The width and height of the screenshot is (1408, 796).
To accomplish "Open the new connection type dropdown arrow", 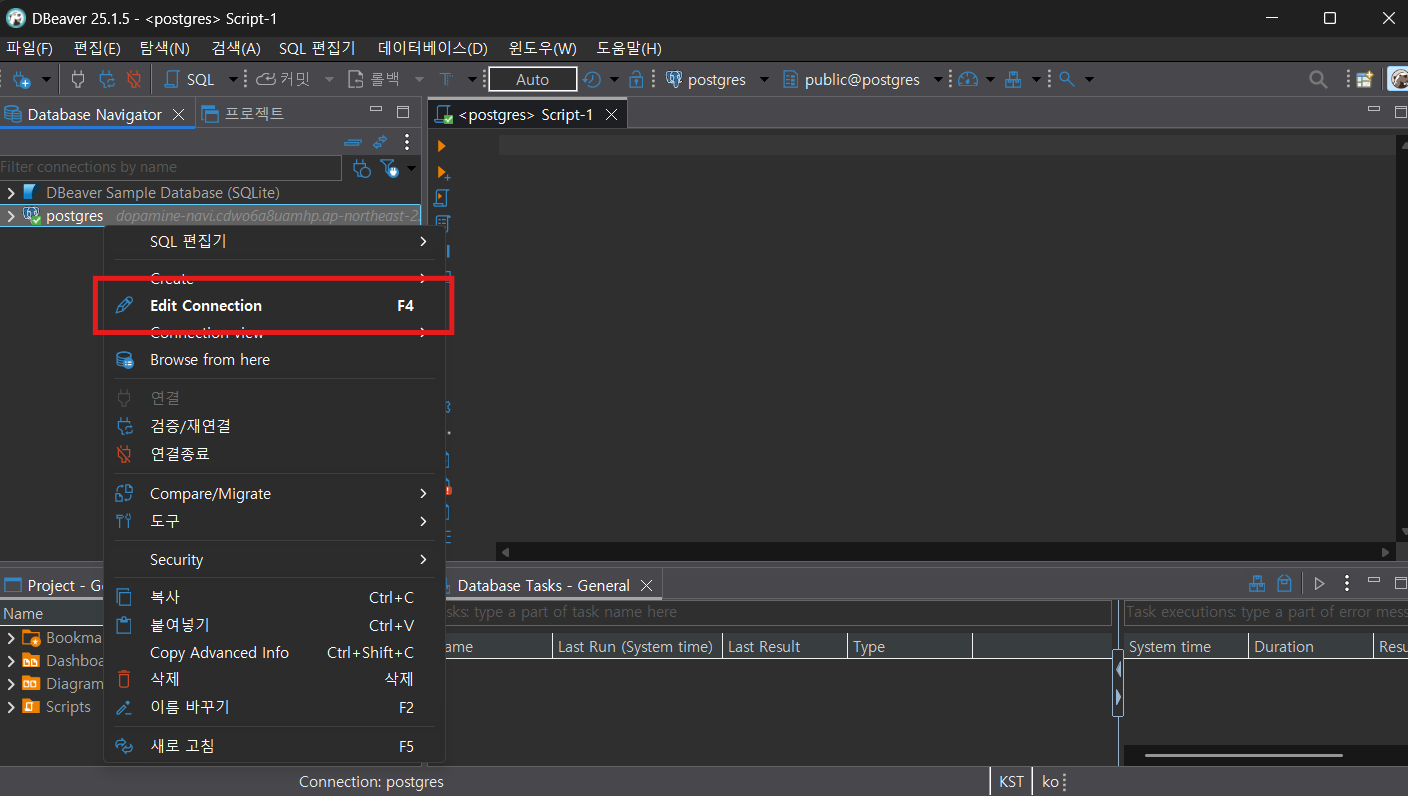I will 46,79.
